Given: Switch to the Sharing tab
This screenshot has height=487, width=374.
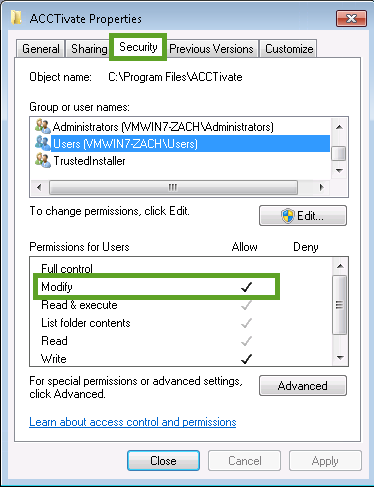Looking at the screenshot, I should coord(89,49).
